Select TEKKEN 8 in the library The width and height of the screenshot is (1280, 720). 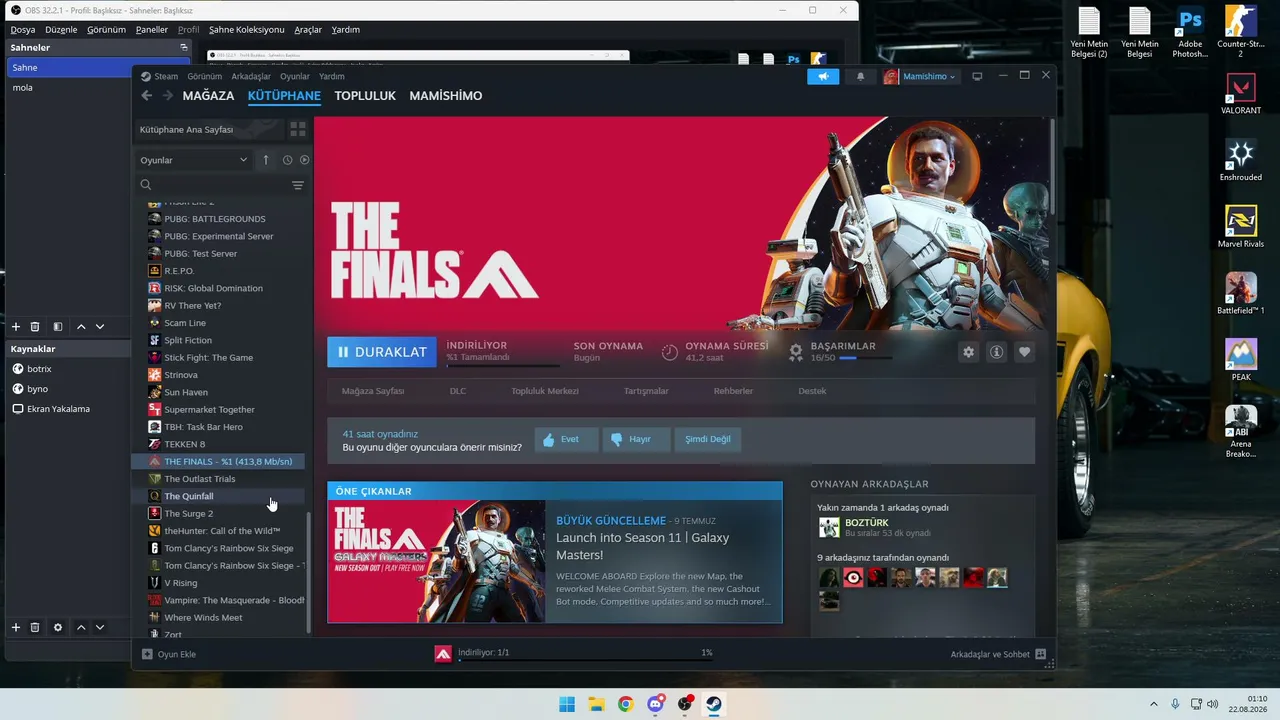coord(219,444)
